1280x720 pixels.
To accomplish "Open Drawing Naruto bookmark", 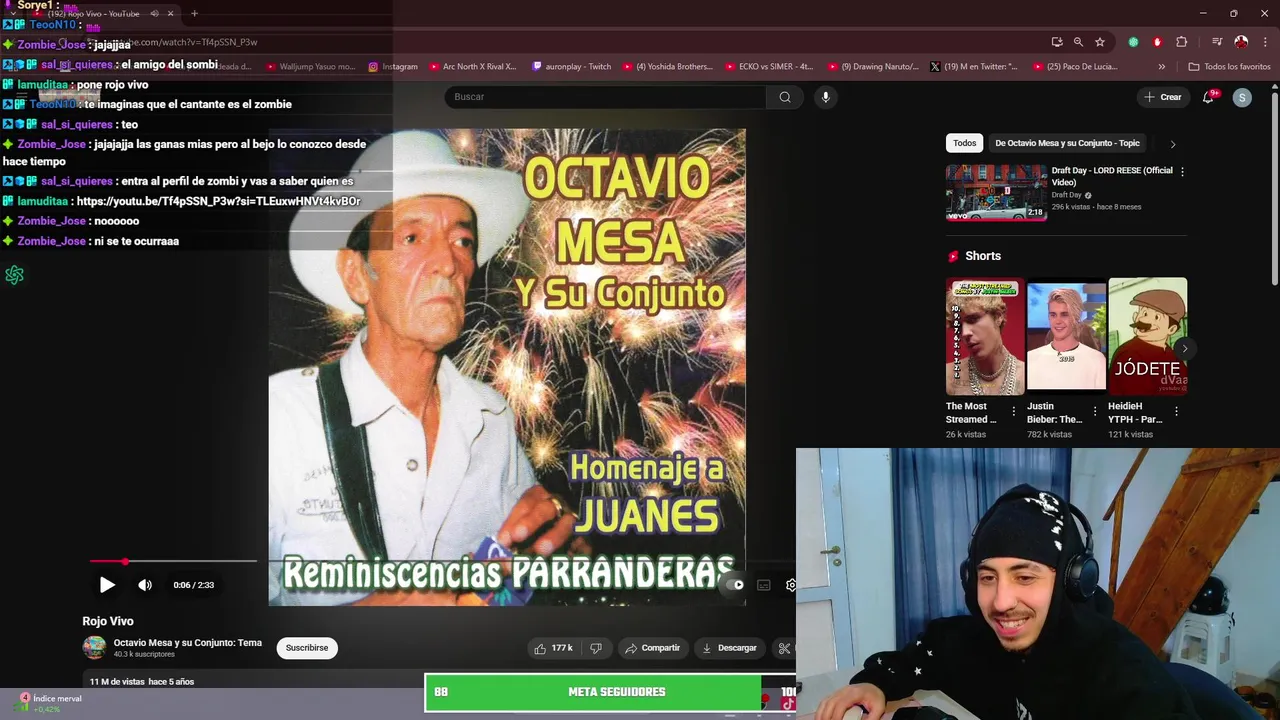I will (873, 67).
